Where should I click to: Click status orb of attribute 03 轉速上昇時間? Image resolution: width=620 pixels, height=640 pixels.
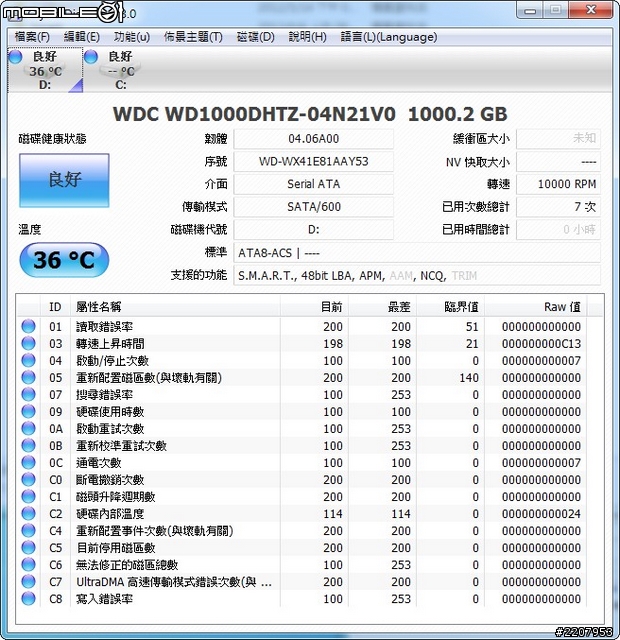click(x=28, y=343)
